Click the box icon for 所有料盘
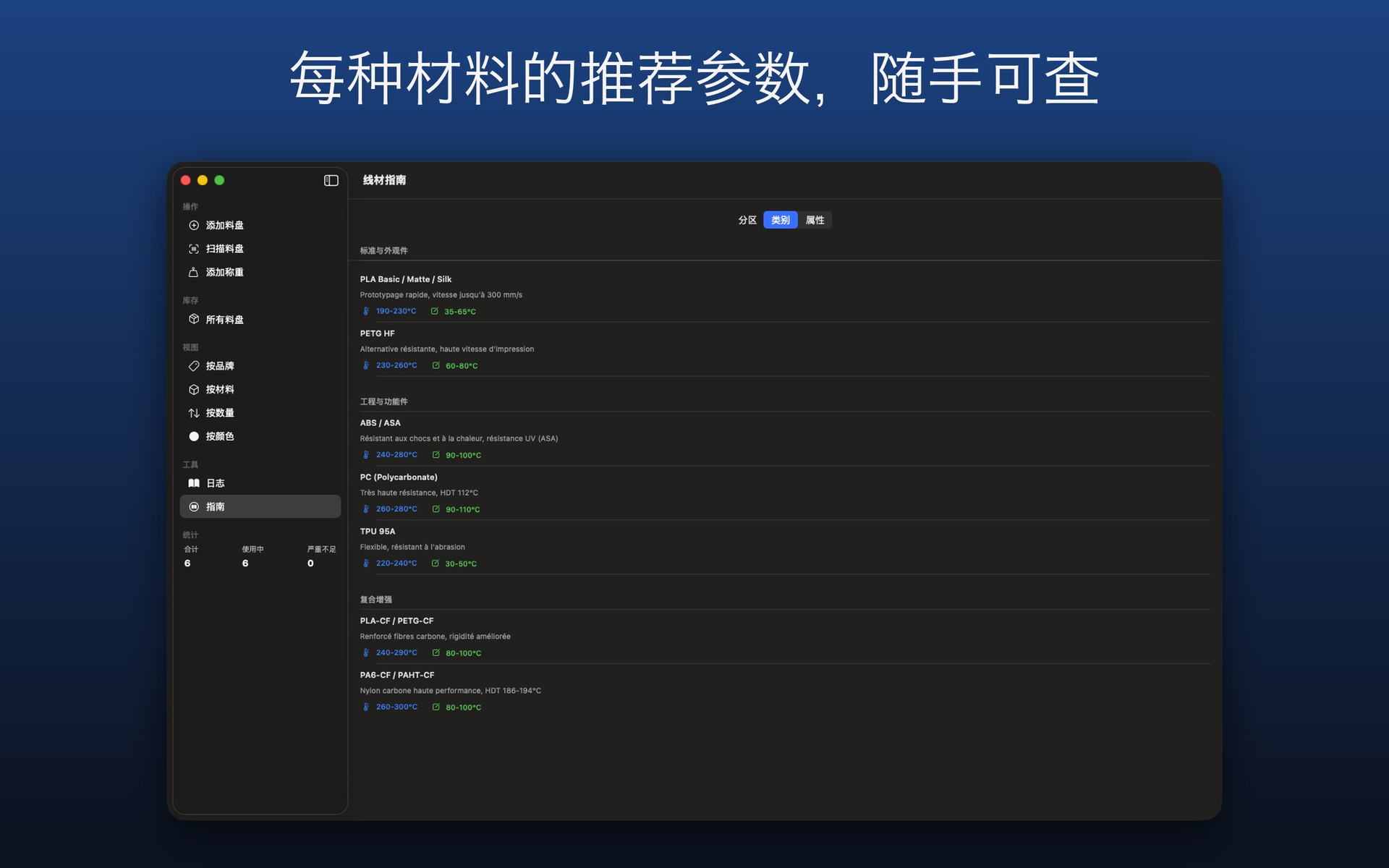The width and height of the screenshot is (1389, 868). 194,319
